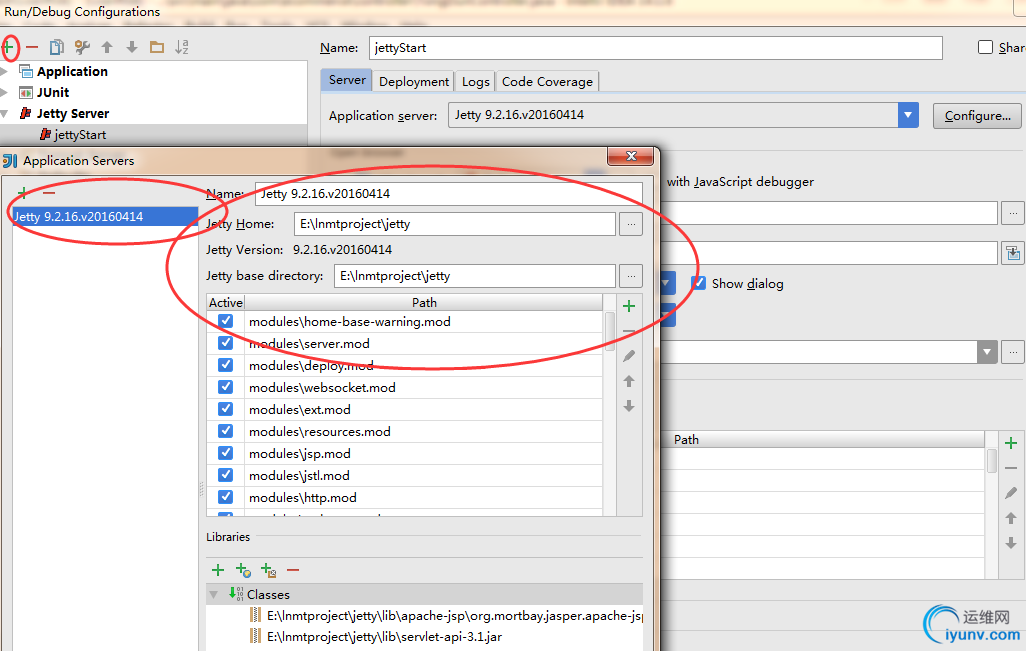Viewport: 1026px width, 651px height.
Task: Expand Application node in tree
Action: click(x=5, y=71)
